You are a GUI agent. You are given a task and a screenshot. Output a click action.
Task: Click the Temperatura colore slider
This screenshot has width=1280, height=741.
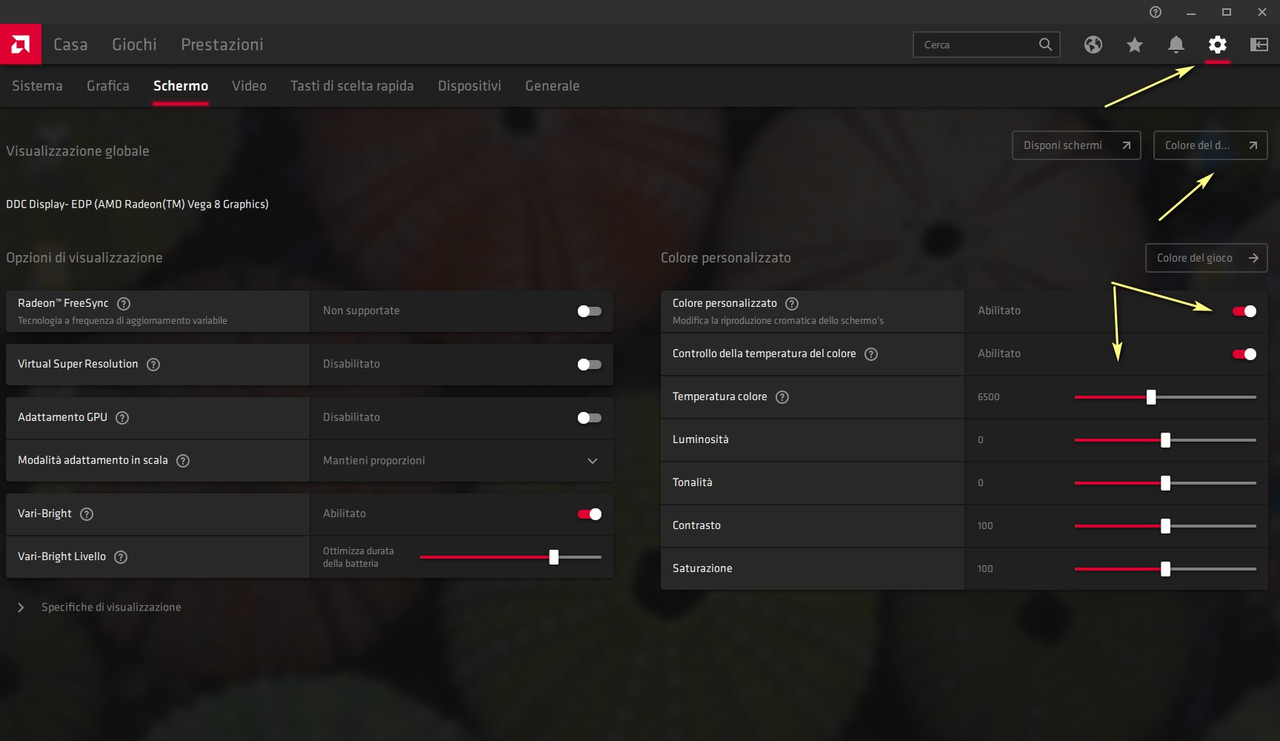point(1165,397)
